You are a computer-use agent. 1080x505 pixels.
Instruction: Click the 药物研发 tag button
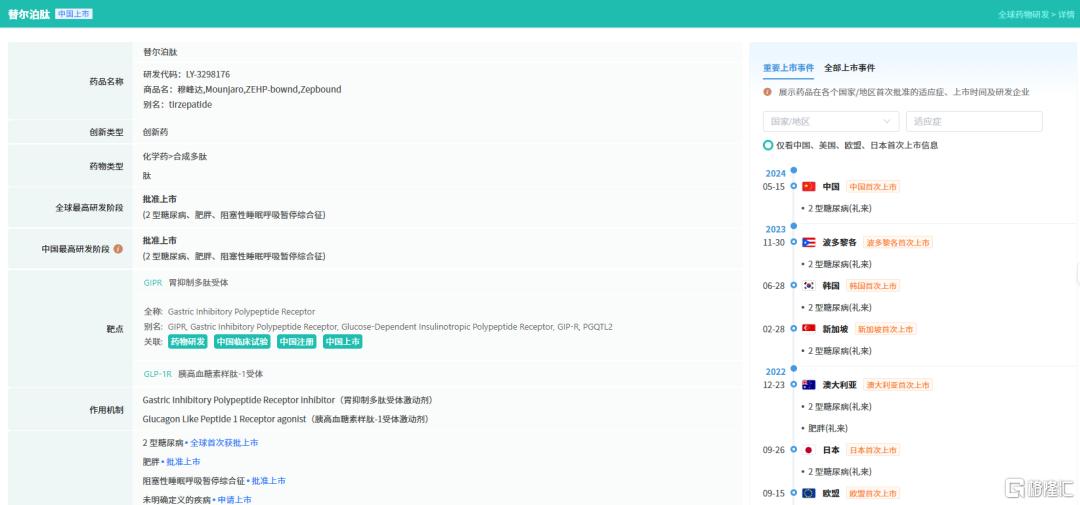point(188,342)
